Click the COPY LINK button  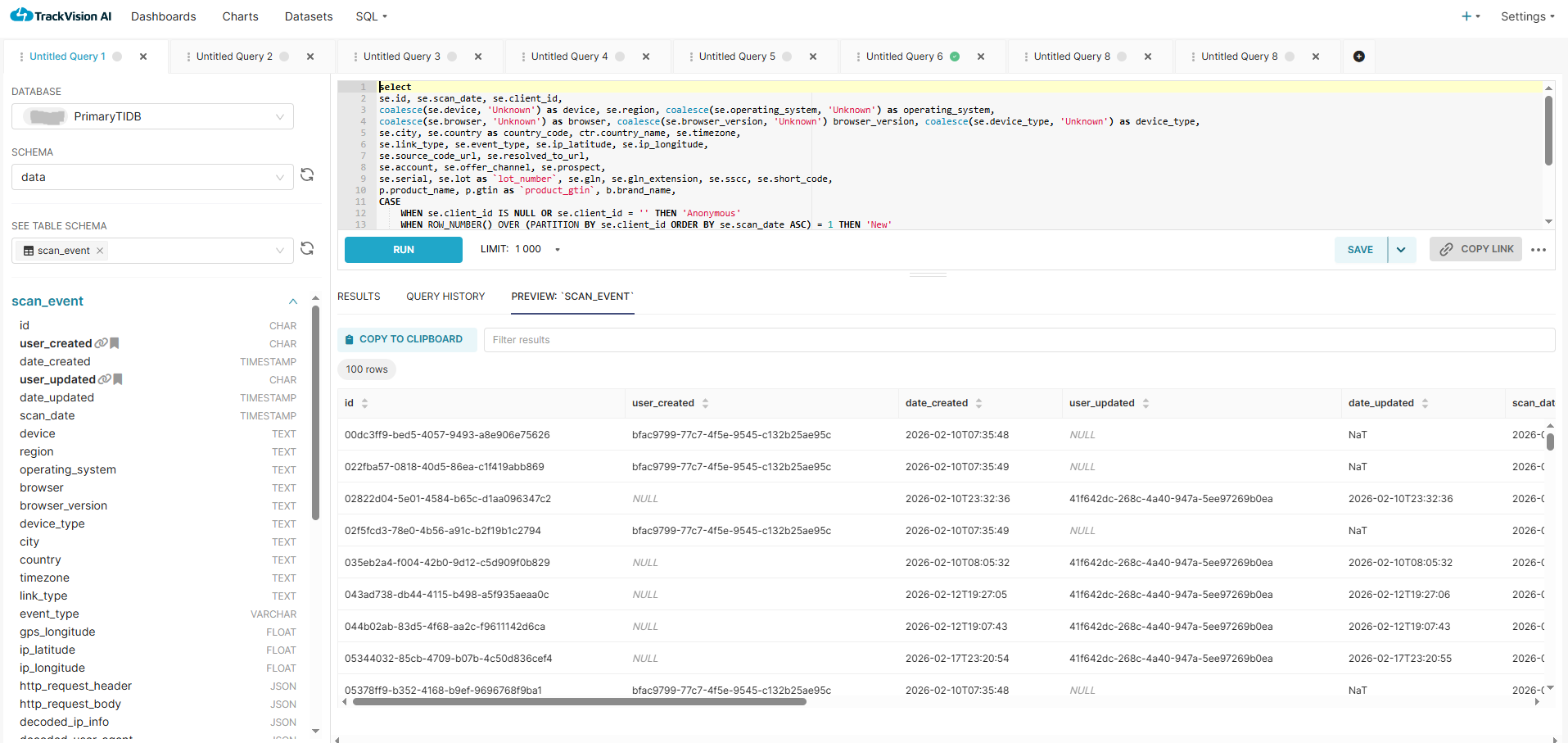tap(1475, 249)
